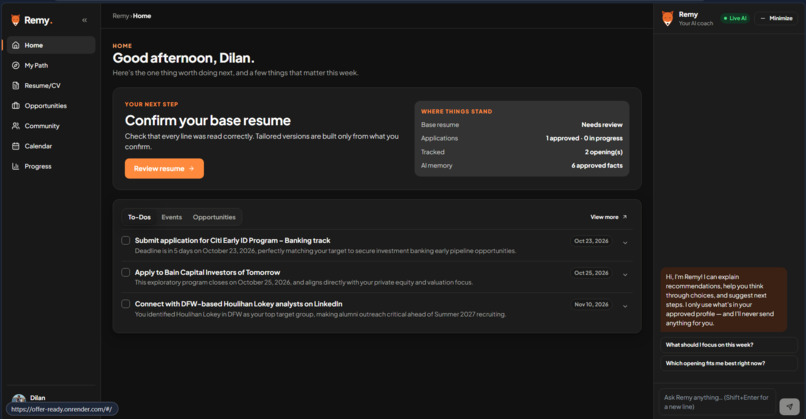806x419 pixels.
Task: Click arrow icon beside View more
Action: coord(625,217)
